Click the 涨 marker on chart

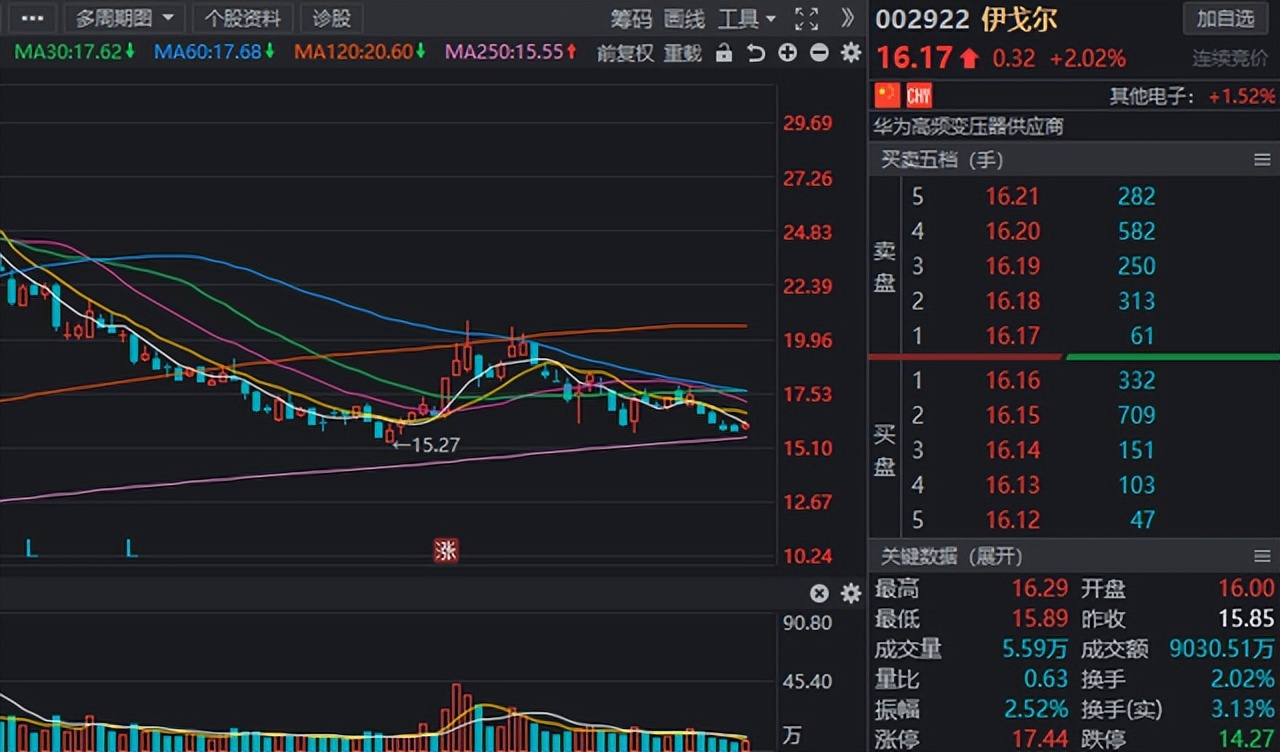[445, 550]
